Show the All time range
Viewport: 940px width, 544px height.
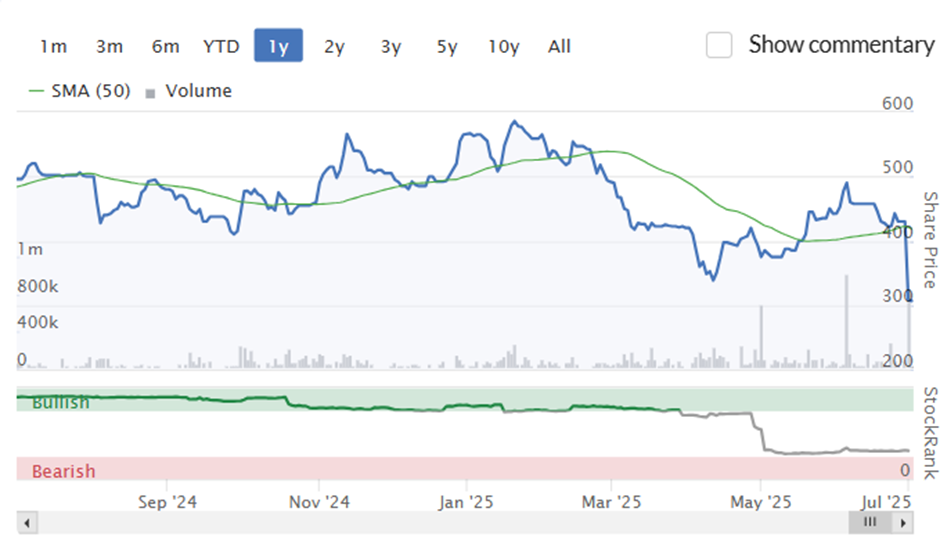coord(559,46)
